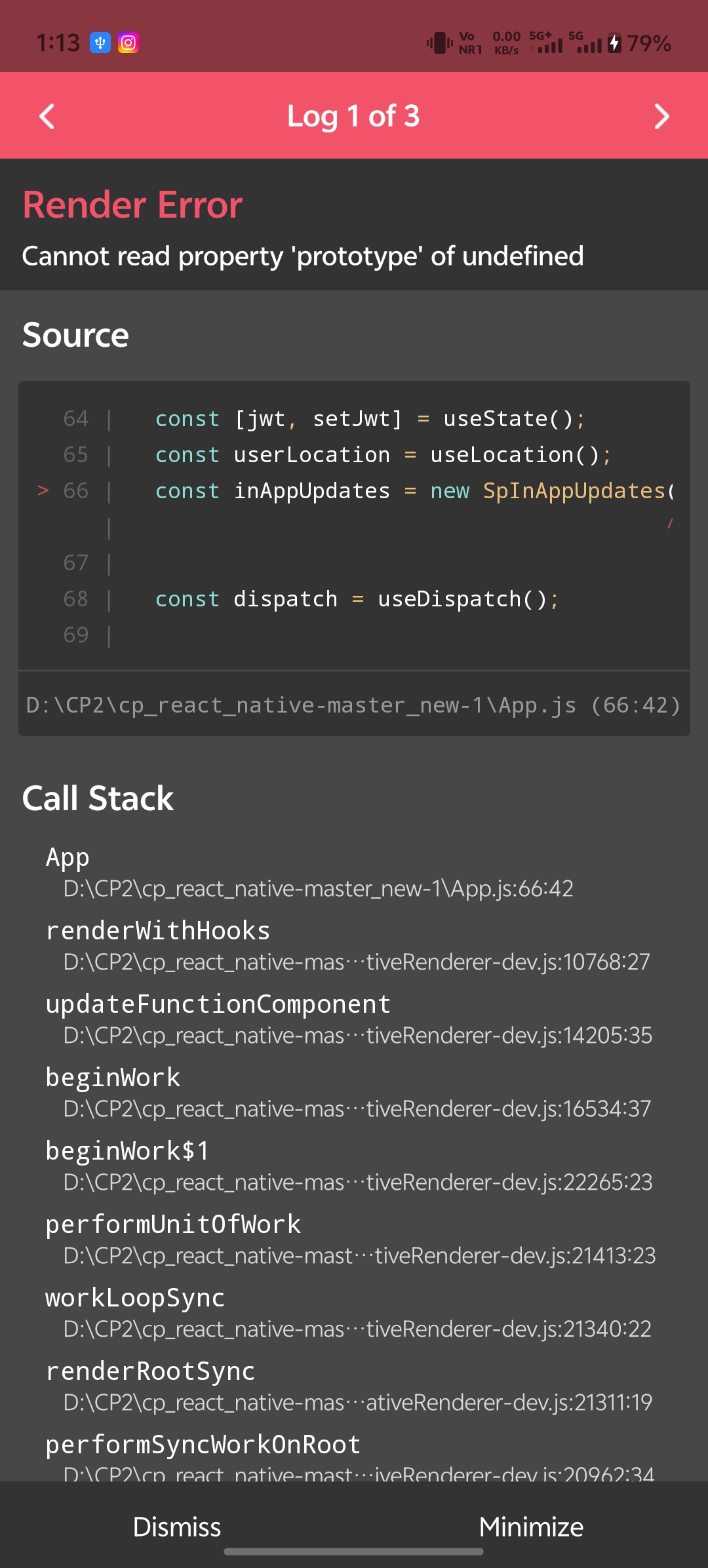
Task: Tap the workLoopSync stack frame
Action: (347, 1313)
